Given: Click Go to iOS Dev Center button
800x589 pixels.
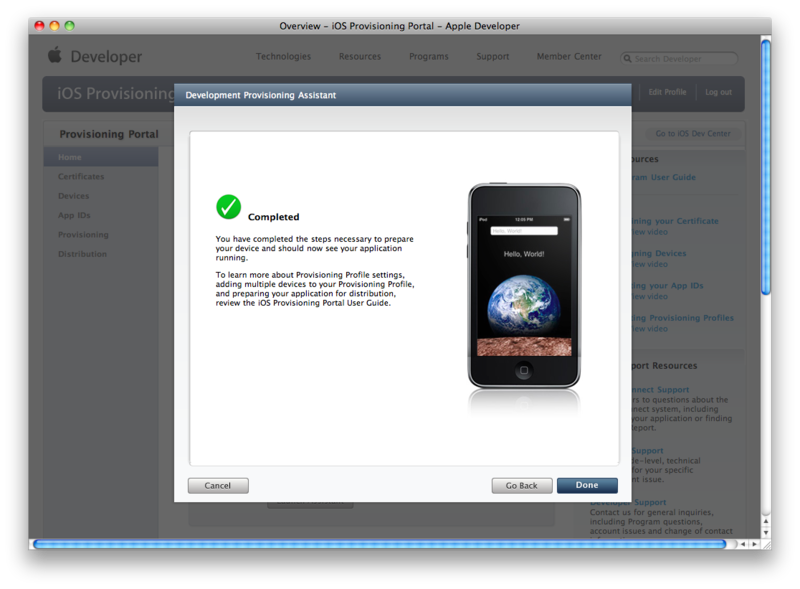Looking at the screenshot, I should [693, 133].
